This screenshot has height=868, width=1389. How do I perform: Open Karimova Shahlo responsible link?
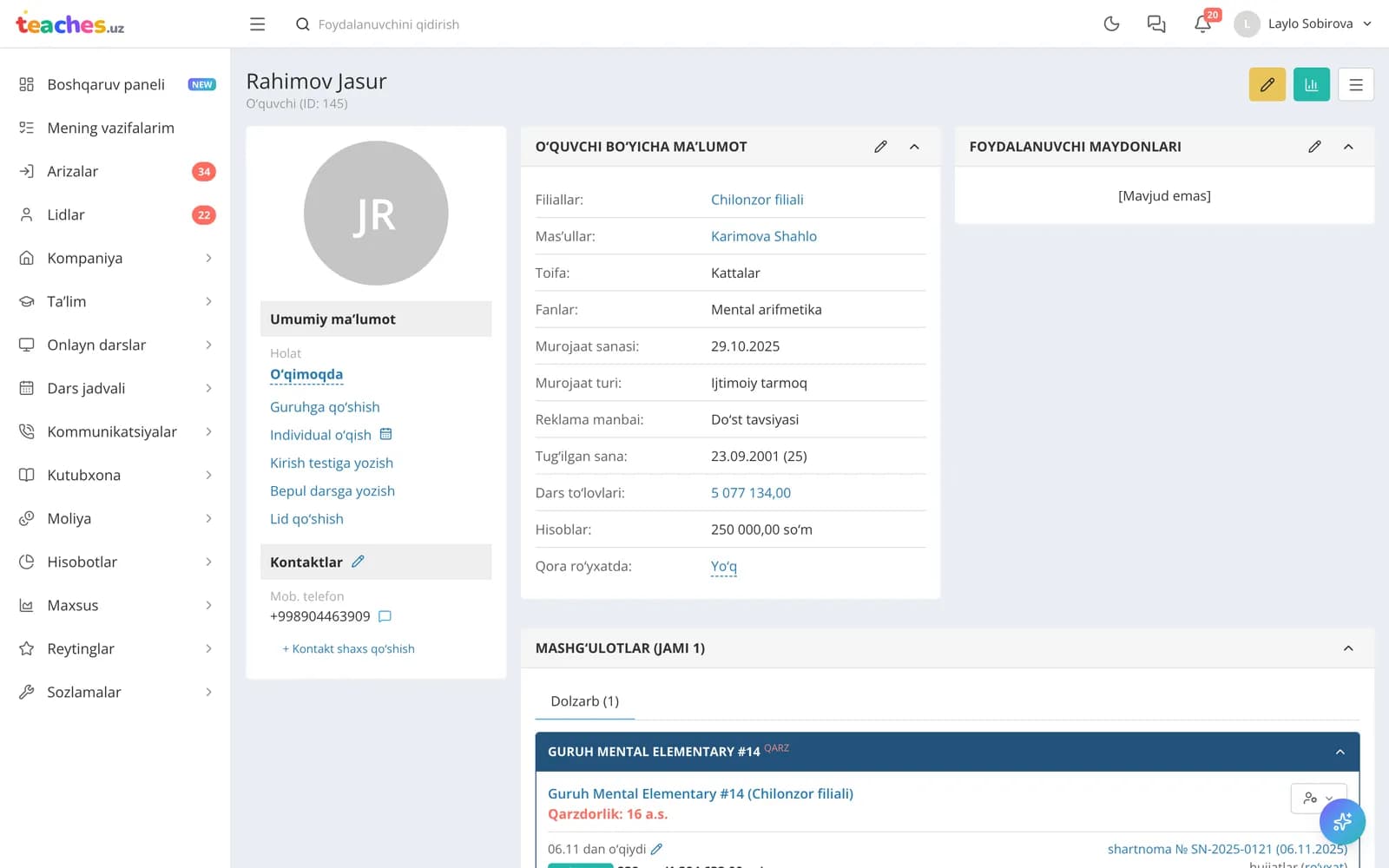pos(764,236)
